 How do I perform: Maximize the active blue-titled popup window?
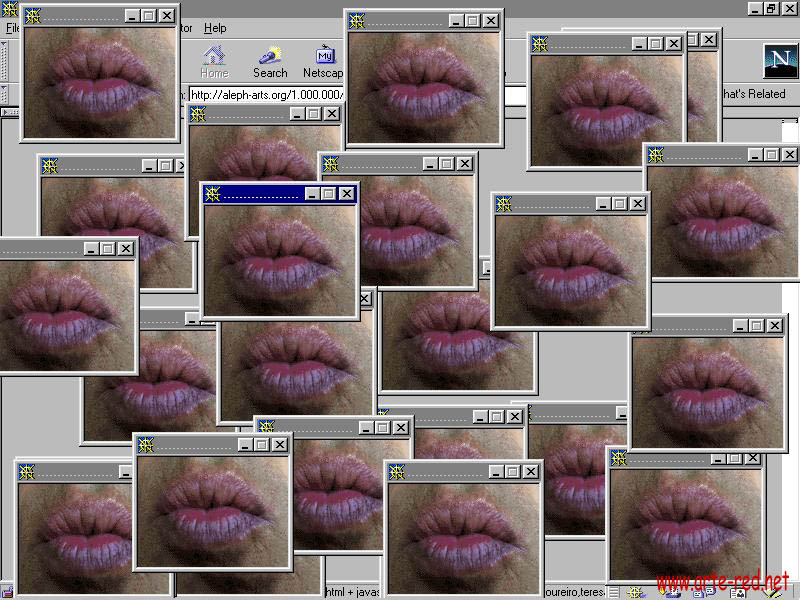[328, 194]
